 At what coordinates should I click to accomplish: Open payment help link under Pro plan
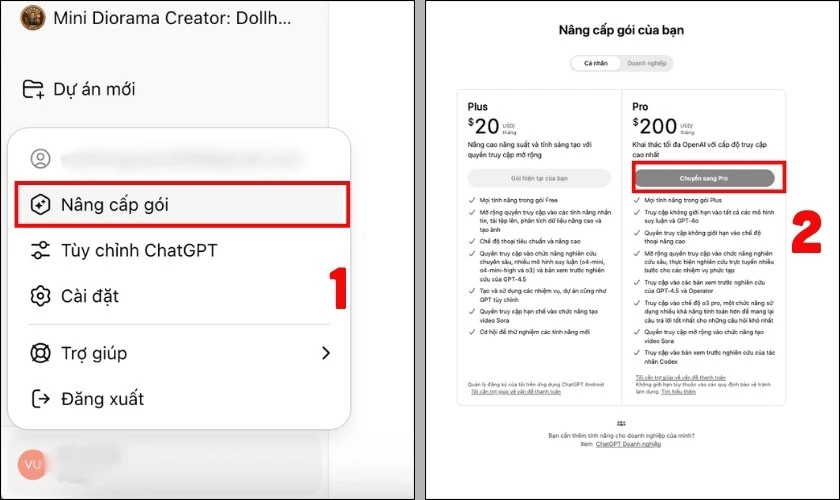(x=680, y=377)
